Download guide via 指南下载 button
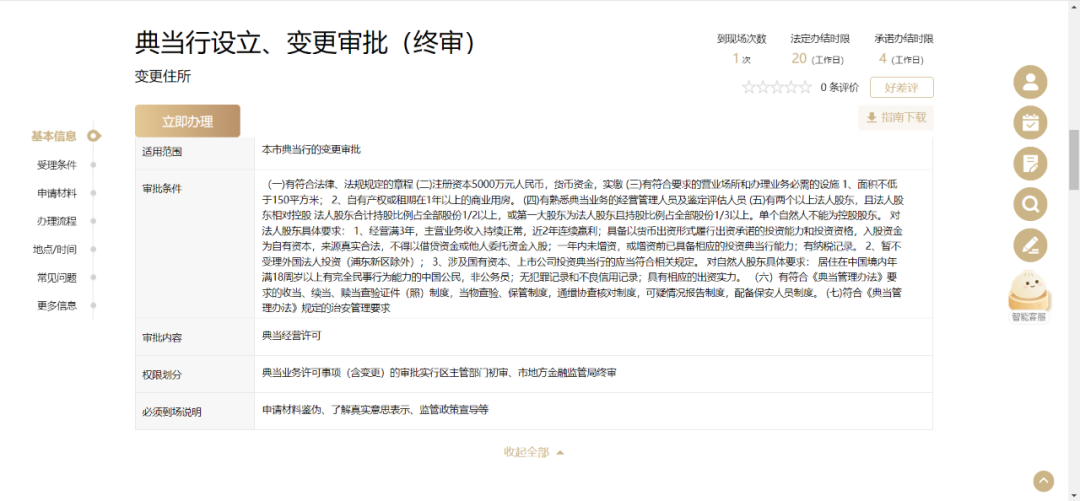Image resolution: width=1080 pixels, height=501 pixels. click(895, 118)
